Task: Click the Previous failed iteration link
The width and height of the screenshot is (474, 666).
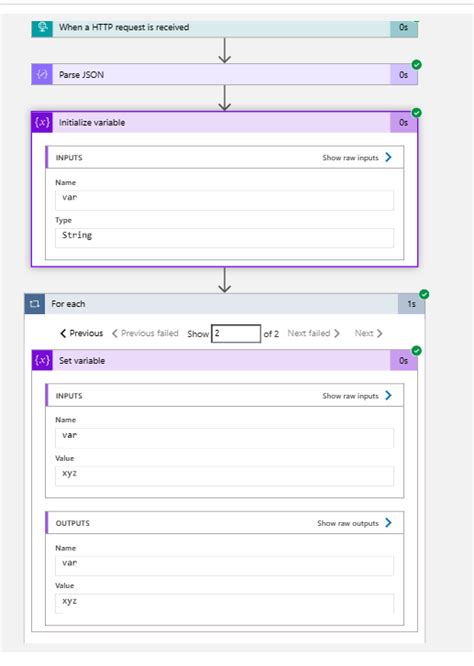Action: pyautogui.click(x=145, y=333)
